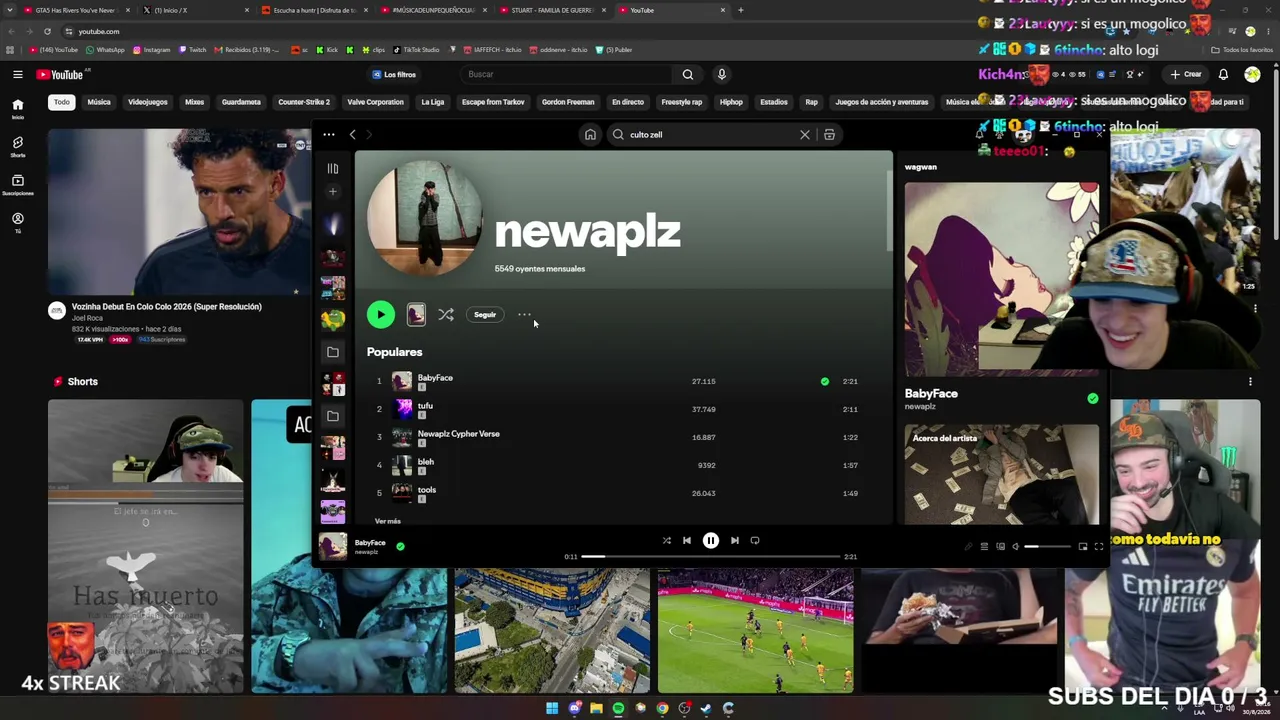This screenshot has height=720, width=1280.
Task: Click the Windows Start button
Action: pos(552,708)
